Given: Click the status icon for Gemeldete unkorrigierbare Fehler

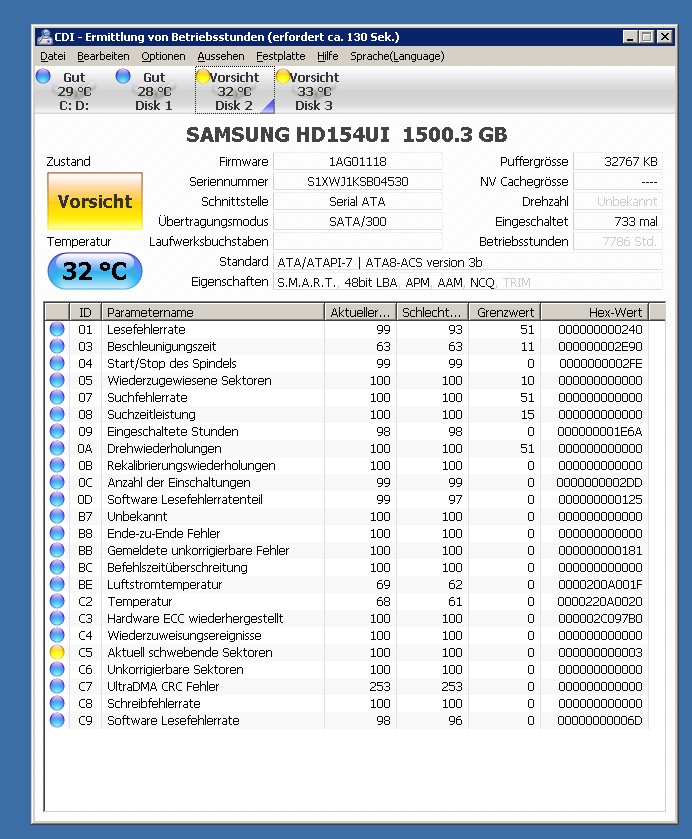Looking at the screenshot, I should [x=57, y=550].
